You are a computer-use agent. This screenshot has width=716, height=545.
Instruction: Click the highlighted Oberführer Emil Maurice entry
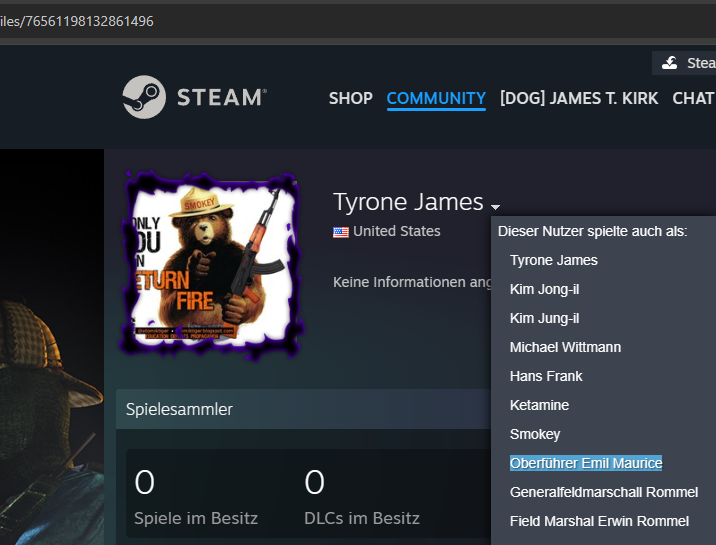(585, 463)
